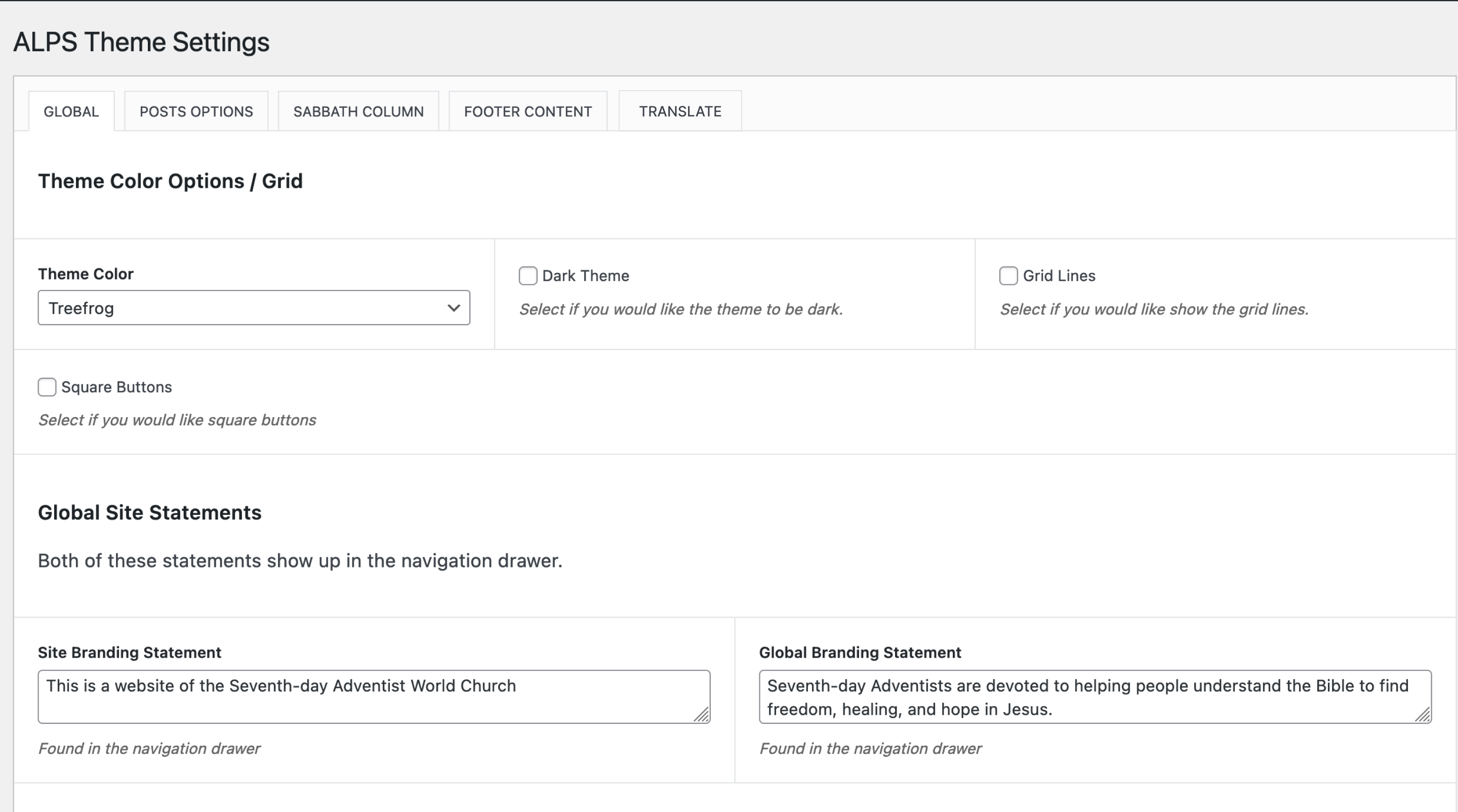Click the ALPS Theme Settings page title

(x=142, y=43)
